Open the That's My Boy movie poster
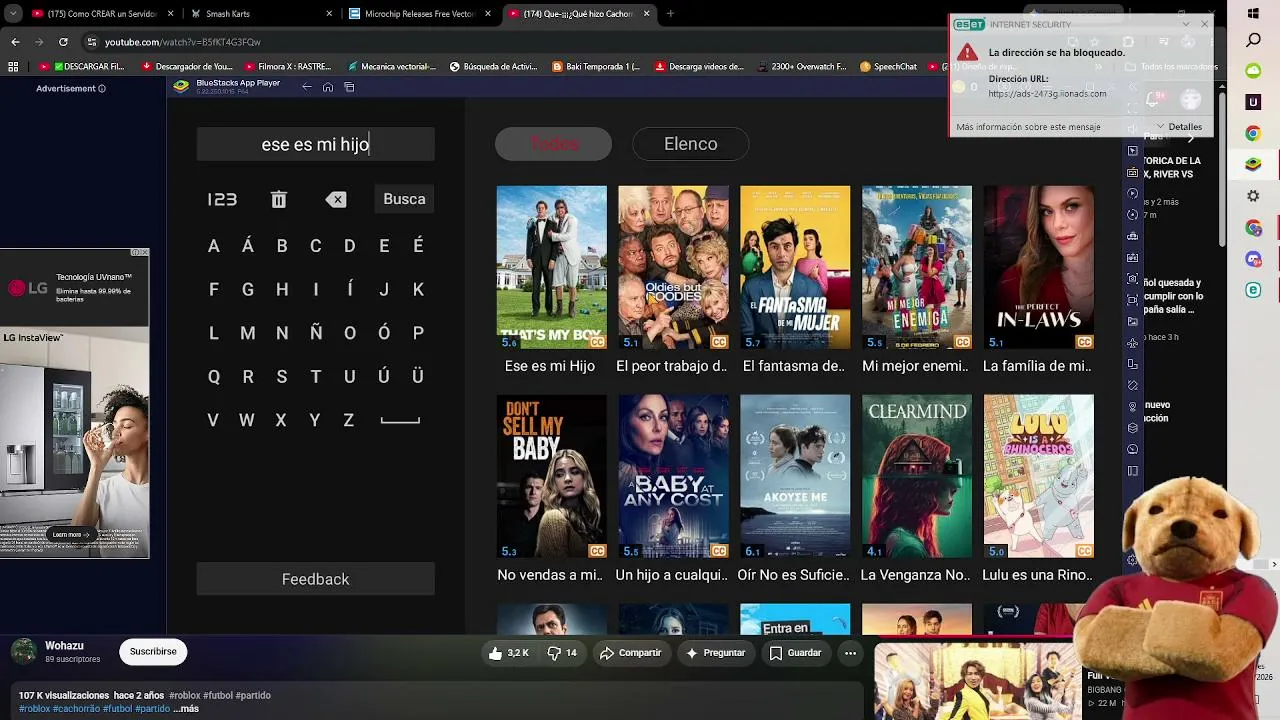The image size is (1280, 720). (x=552, y=267)
